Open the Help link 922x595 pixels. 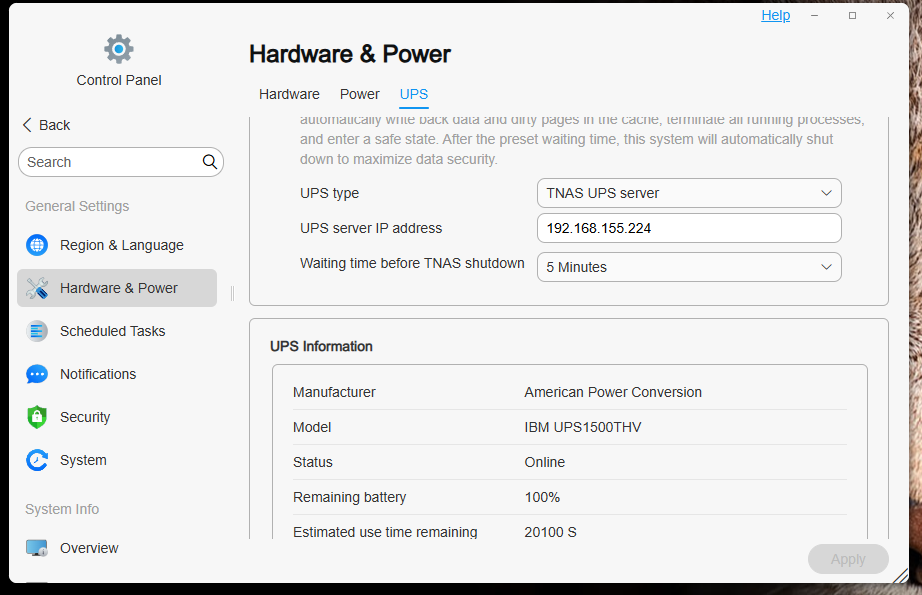coord(776,15)
